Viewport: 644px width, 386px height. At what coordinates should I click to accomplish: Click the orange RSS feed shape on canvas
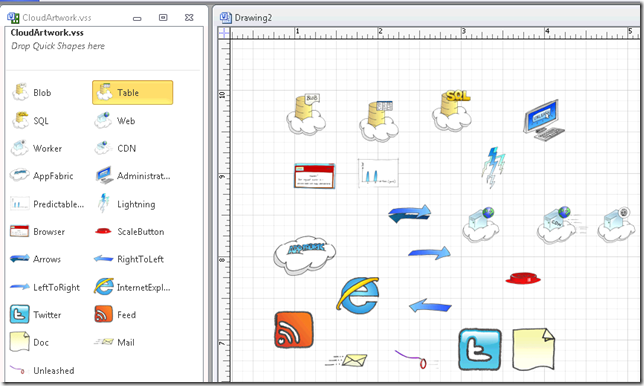293,330
